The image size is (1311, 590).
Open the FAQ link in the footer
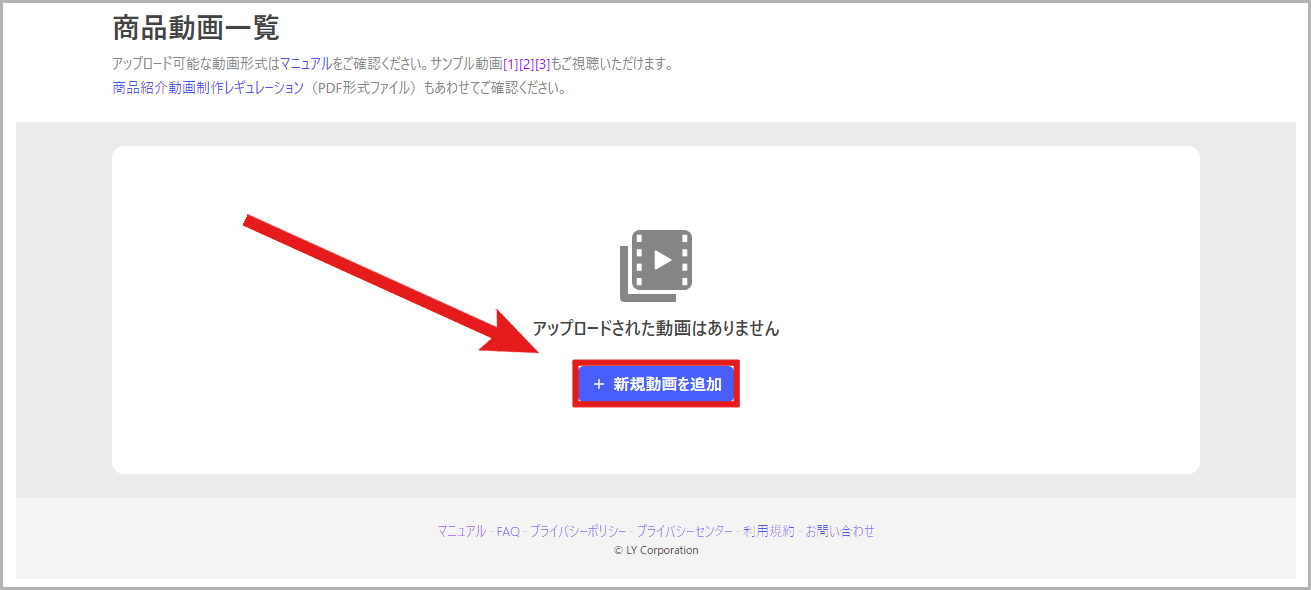pyautogui.click(x=508, y=531)
